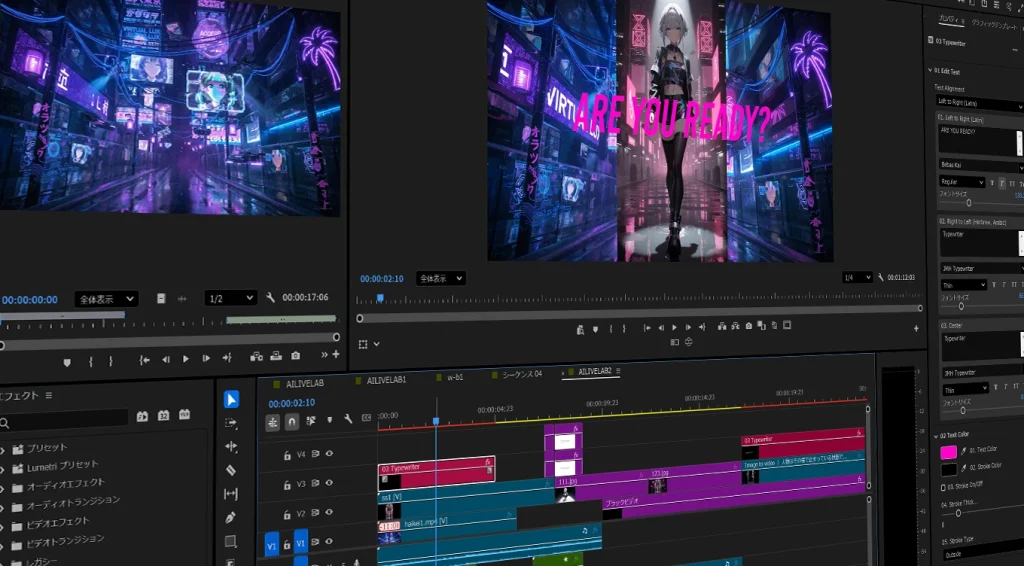This screenshot has height=566, width=1024.
Task: Select the Pen tool in the timeline toolbar
Action: click(x=231, y=518)
